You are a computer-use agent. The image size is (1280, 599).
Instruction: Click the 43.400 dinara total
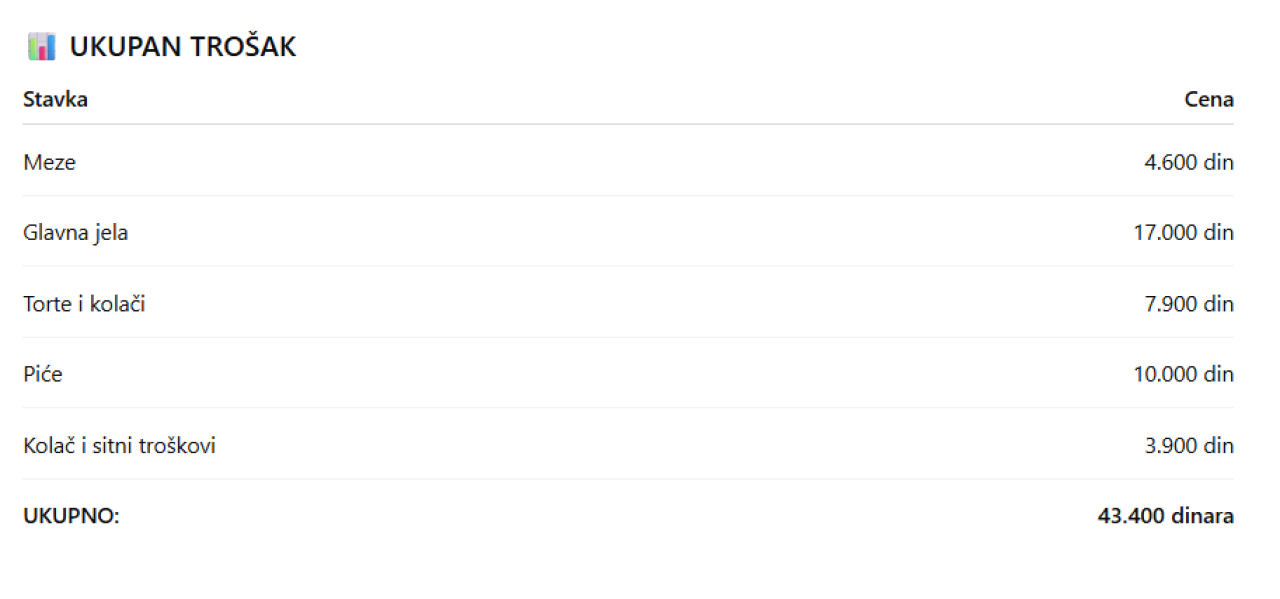point(1165,517)
